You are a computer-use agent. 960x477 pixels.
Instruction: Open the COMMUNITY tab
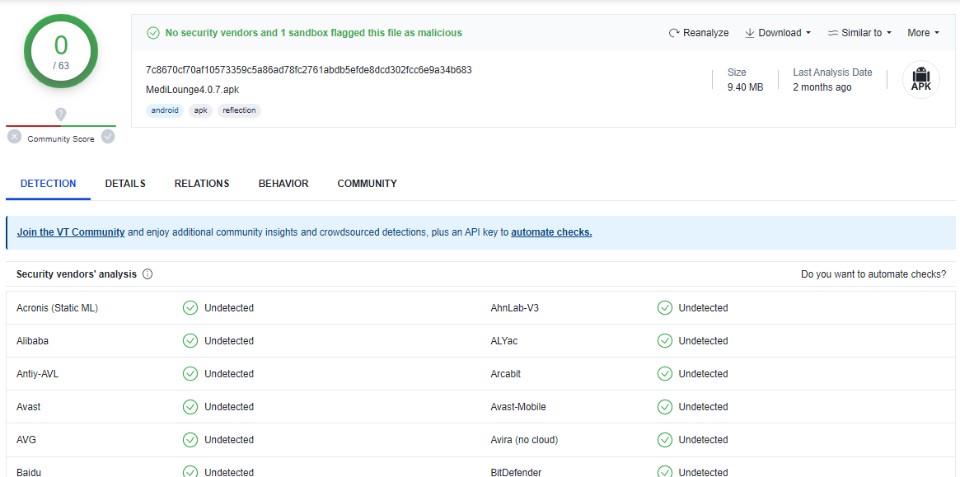367,183
